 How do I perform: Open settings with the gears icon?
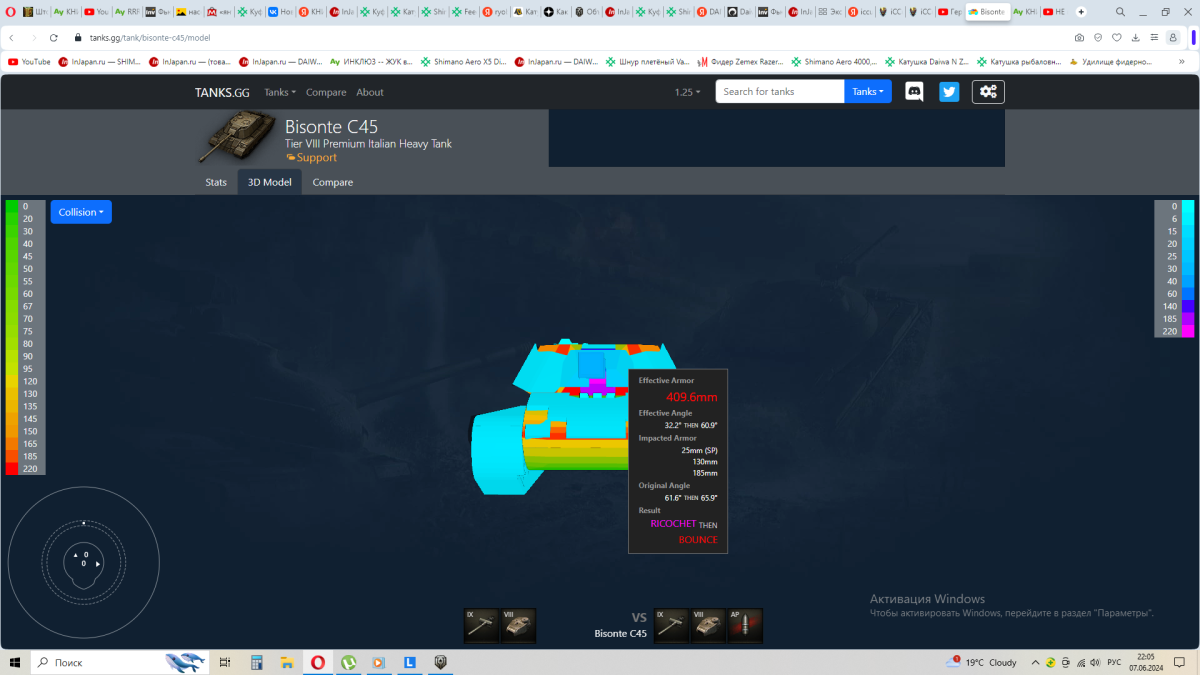click(x=988, y=92)
